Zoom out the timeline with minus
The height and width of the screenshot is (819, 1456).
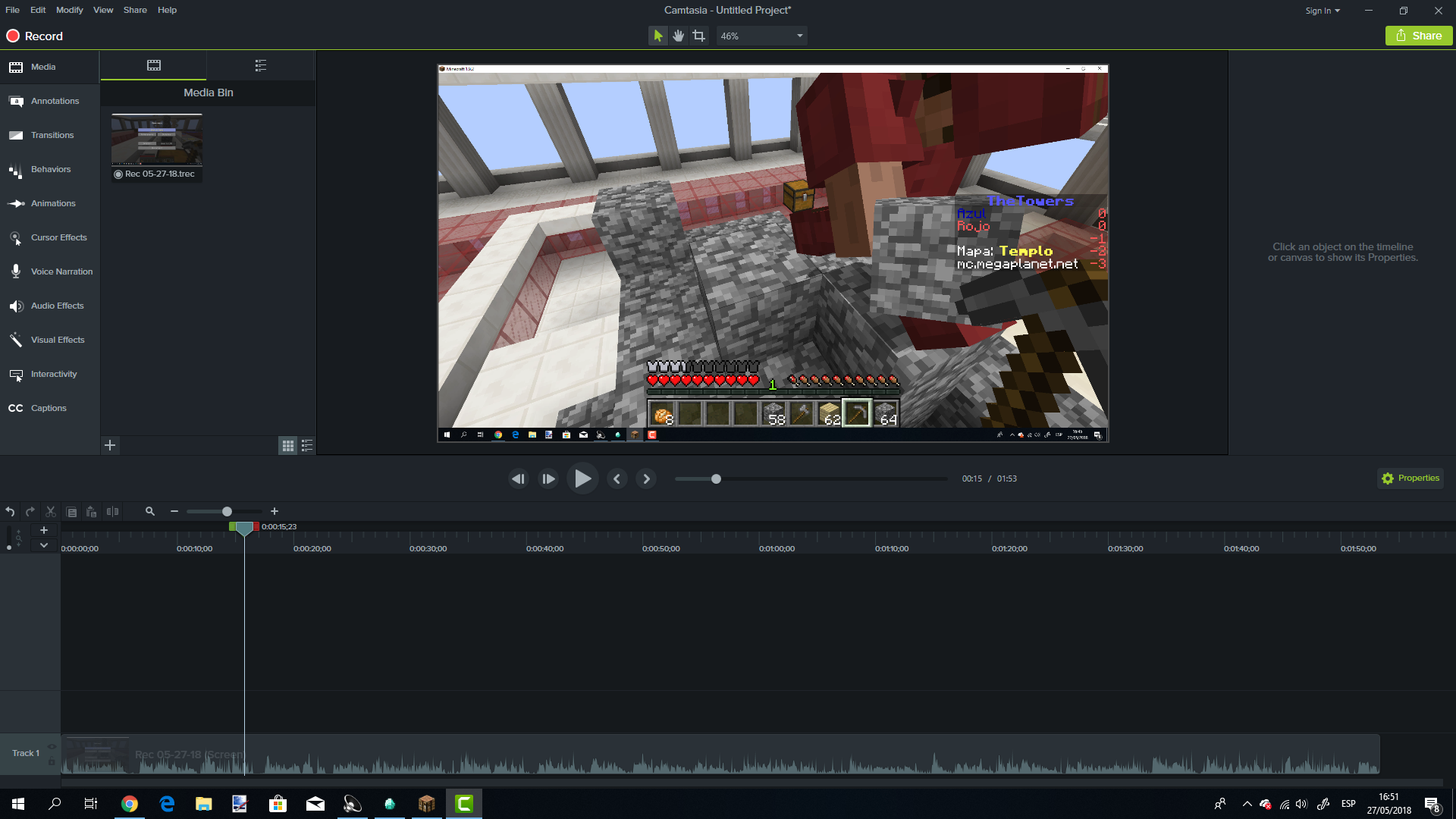(x=174, y=511)
